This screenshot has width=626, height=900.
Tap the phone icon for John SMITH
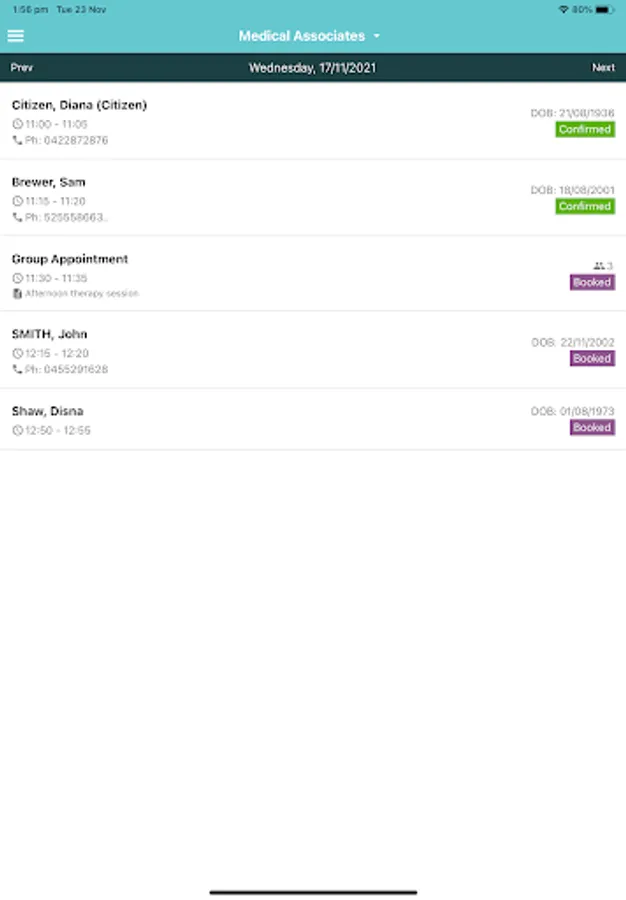[x=17, y=370]
